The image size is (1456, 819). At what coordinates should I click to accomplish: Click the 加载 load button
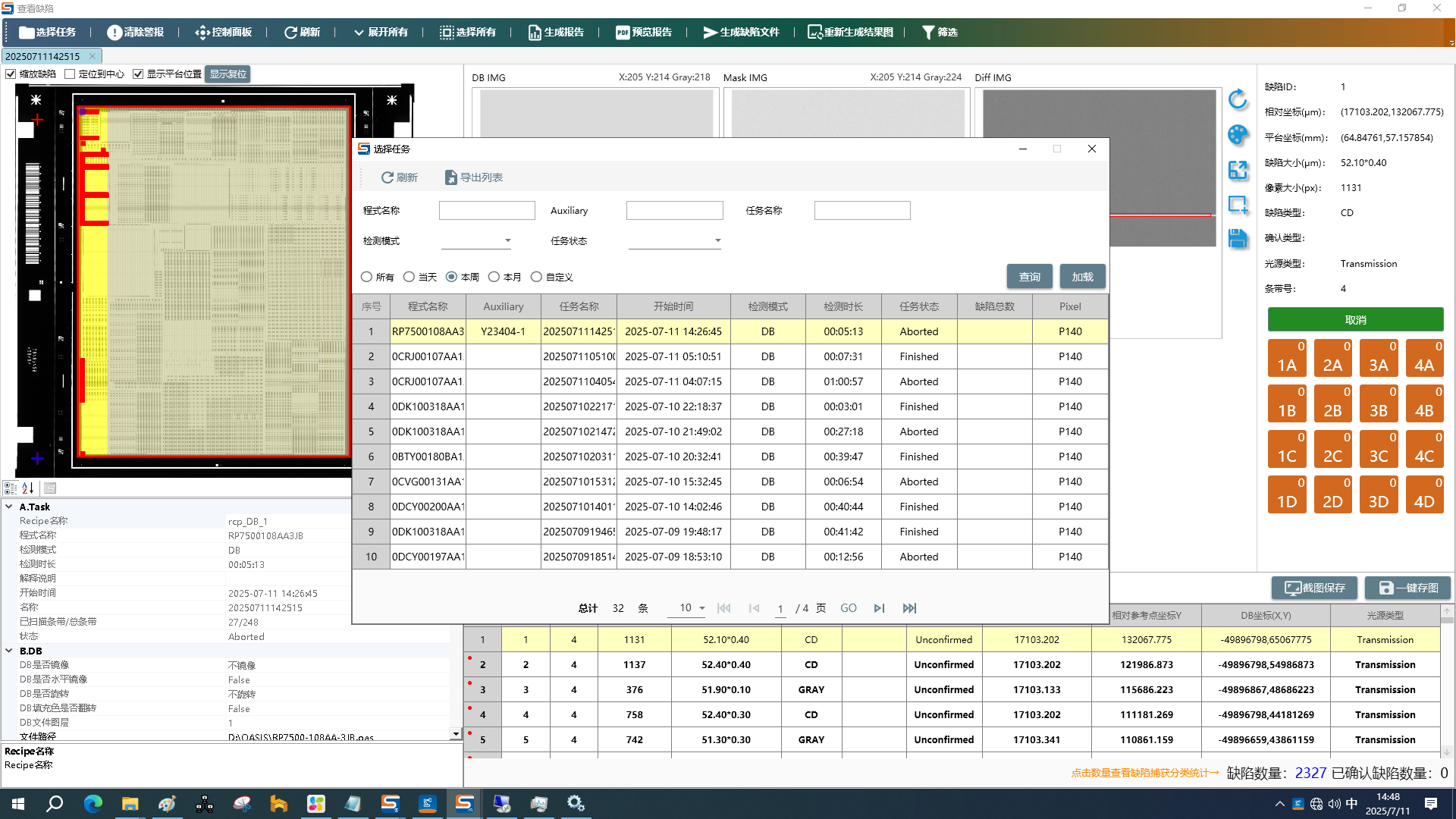click(x=1082, y=277)
